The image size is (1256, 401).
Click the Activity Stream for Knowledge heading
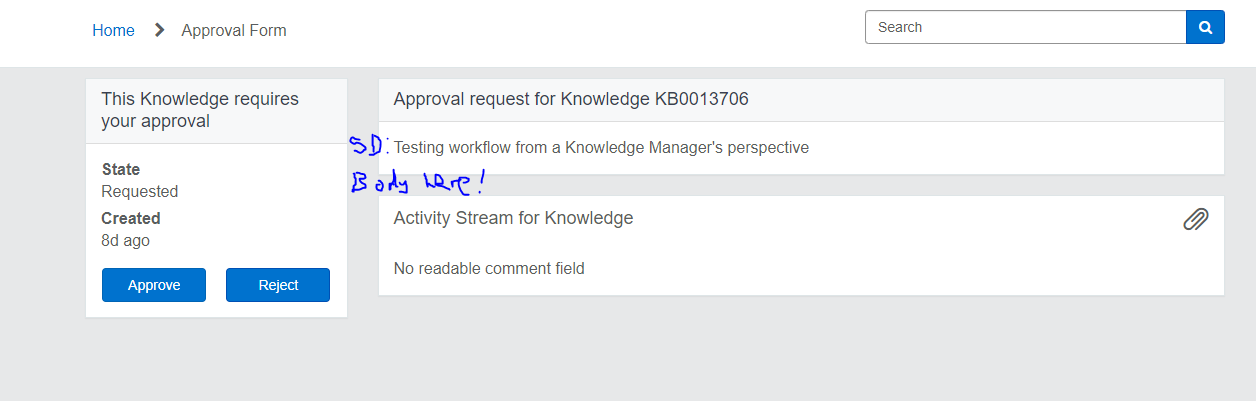click(x=513, y=218)
